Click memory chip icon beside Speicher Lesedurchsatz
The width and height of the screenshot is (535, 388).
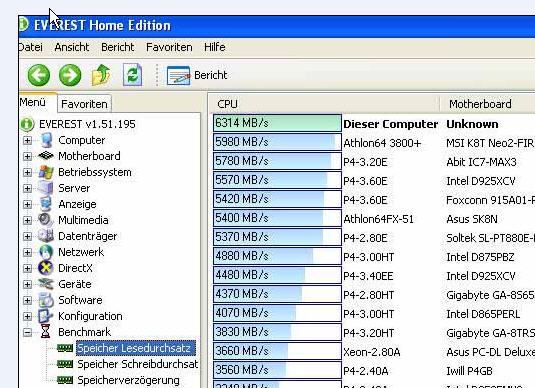pyautogui.click(x=65, y=348)
